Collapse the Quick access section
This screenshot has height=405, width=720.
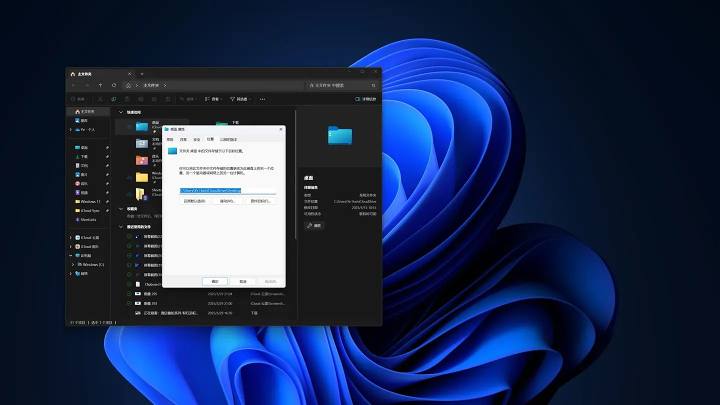(121, 112)
